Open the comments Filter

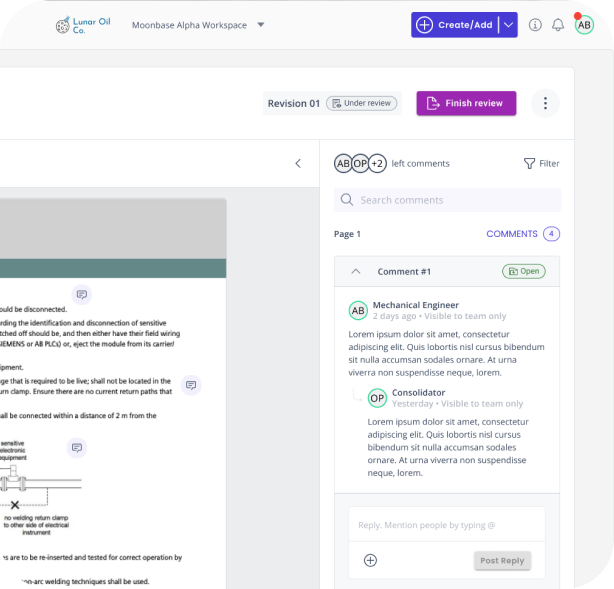click(x=542, y=163)
